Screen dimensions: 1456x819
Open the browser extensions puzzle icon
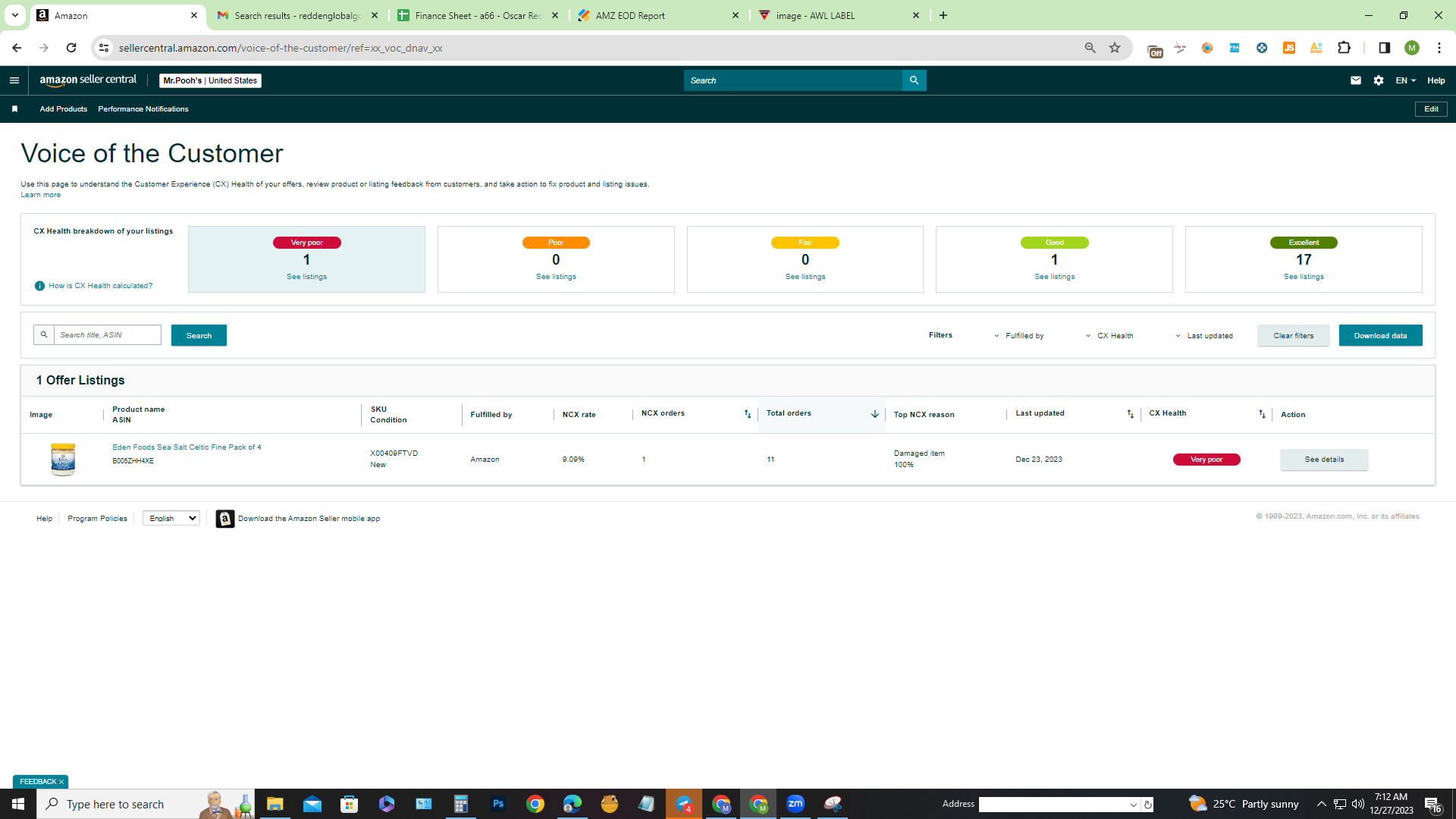pos(1345,48)
